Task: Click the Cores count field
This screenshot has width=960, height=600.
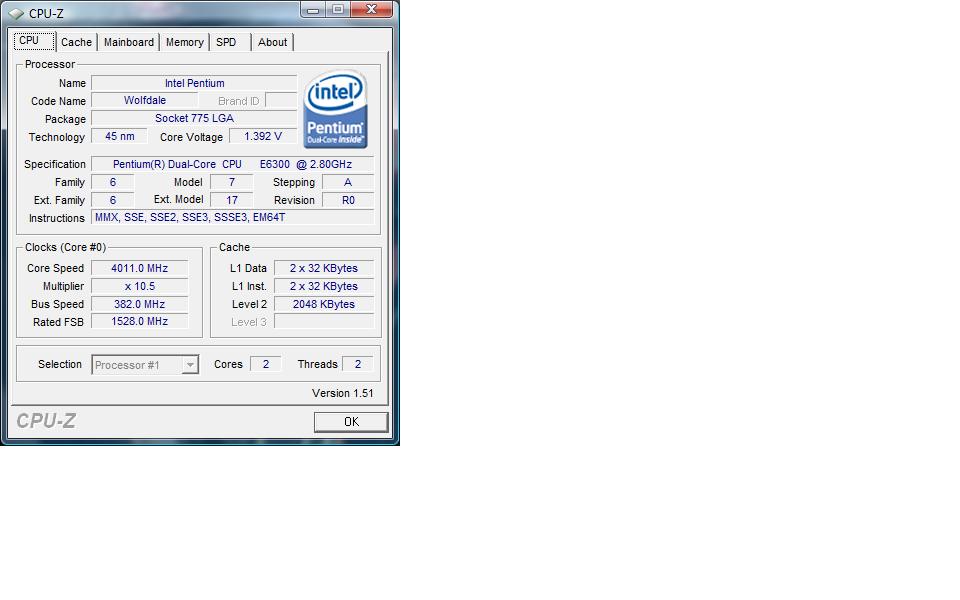Action: click(266, 364)
